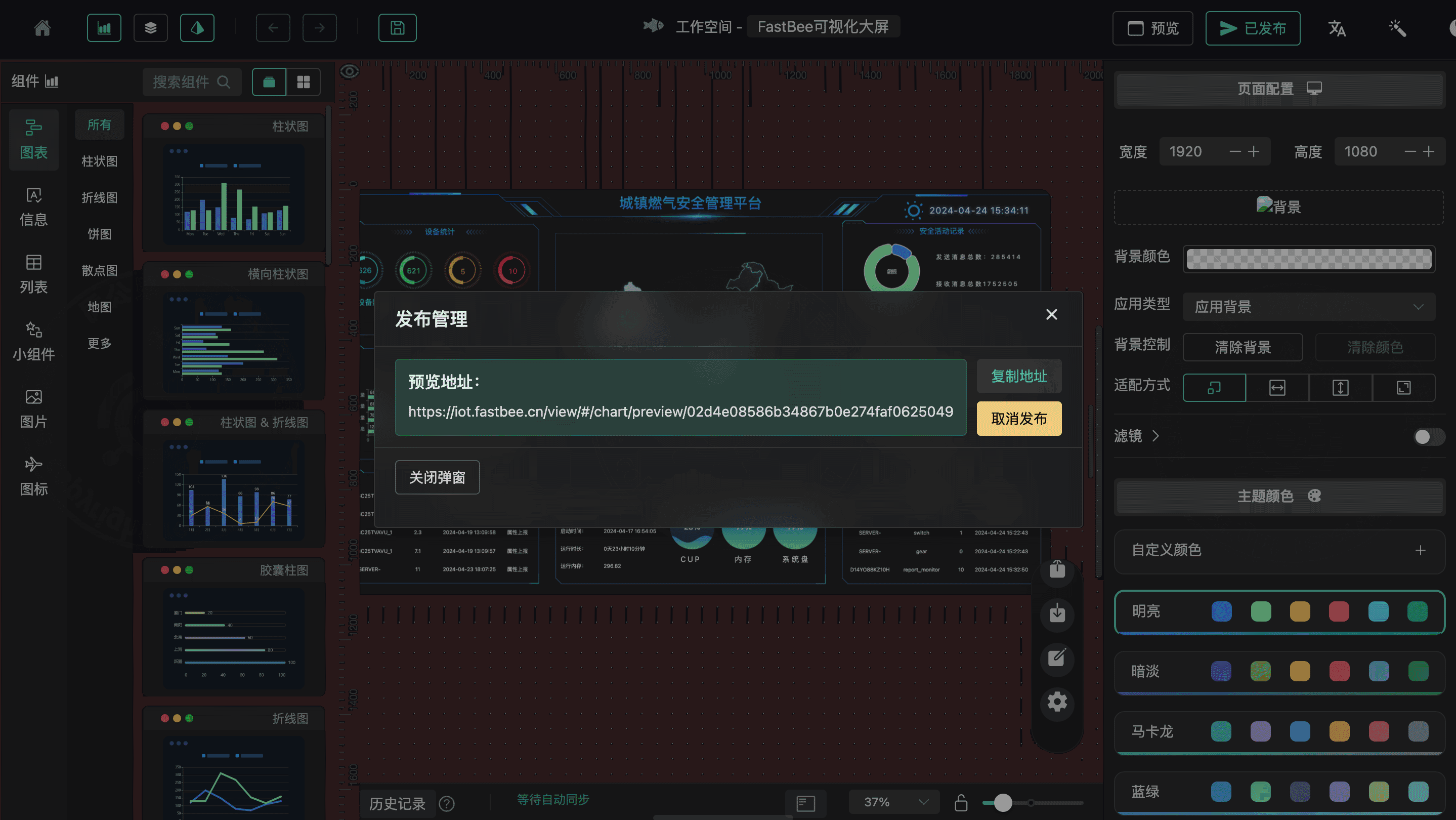Open the 图片 images category
Viewport: 1456px width, 820px height.
tap(33, 409)
